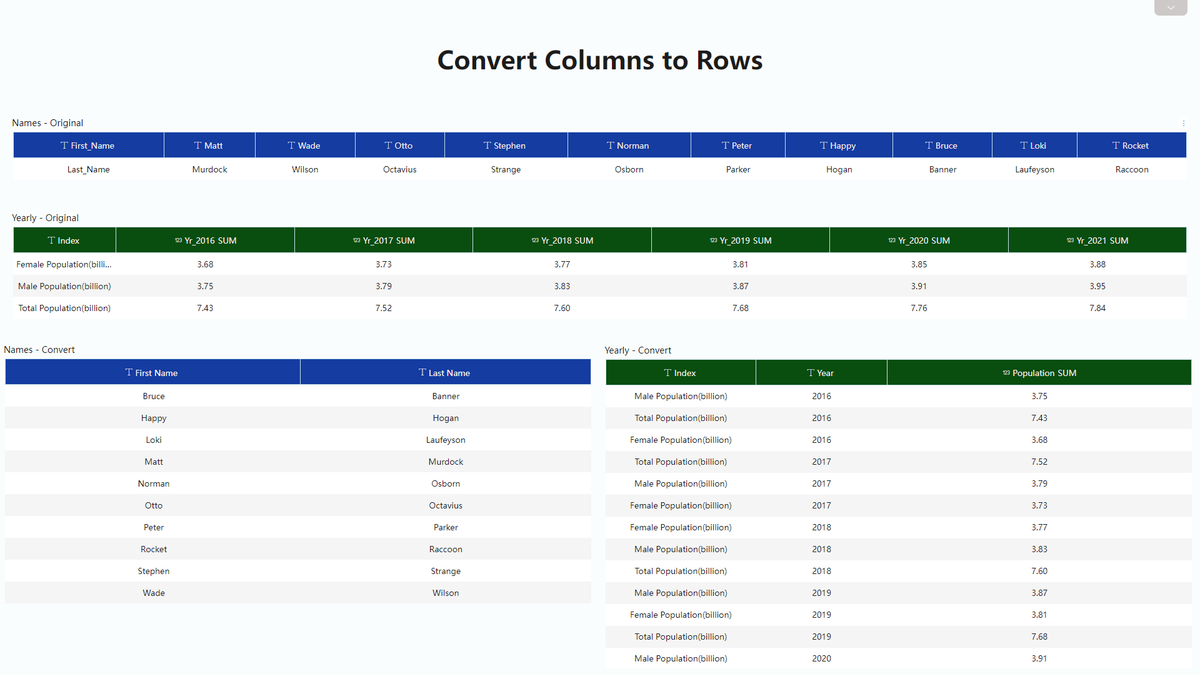Click the 7.84 value in Yearly - Original
Screen dimensions: 1200x674
click(1097, 308)
